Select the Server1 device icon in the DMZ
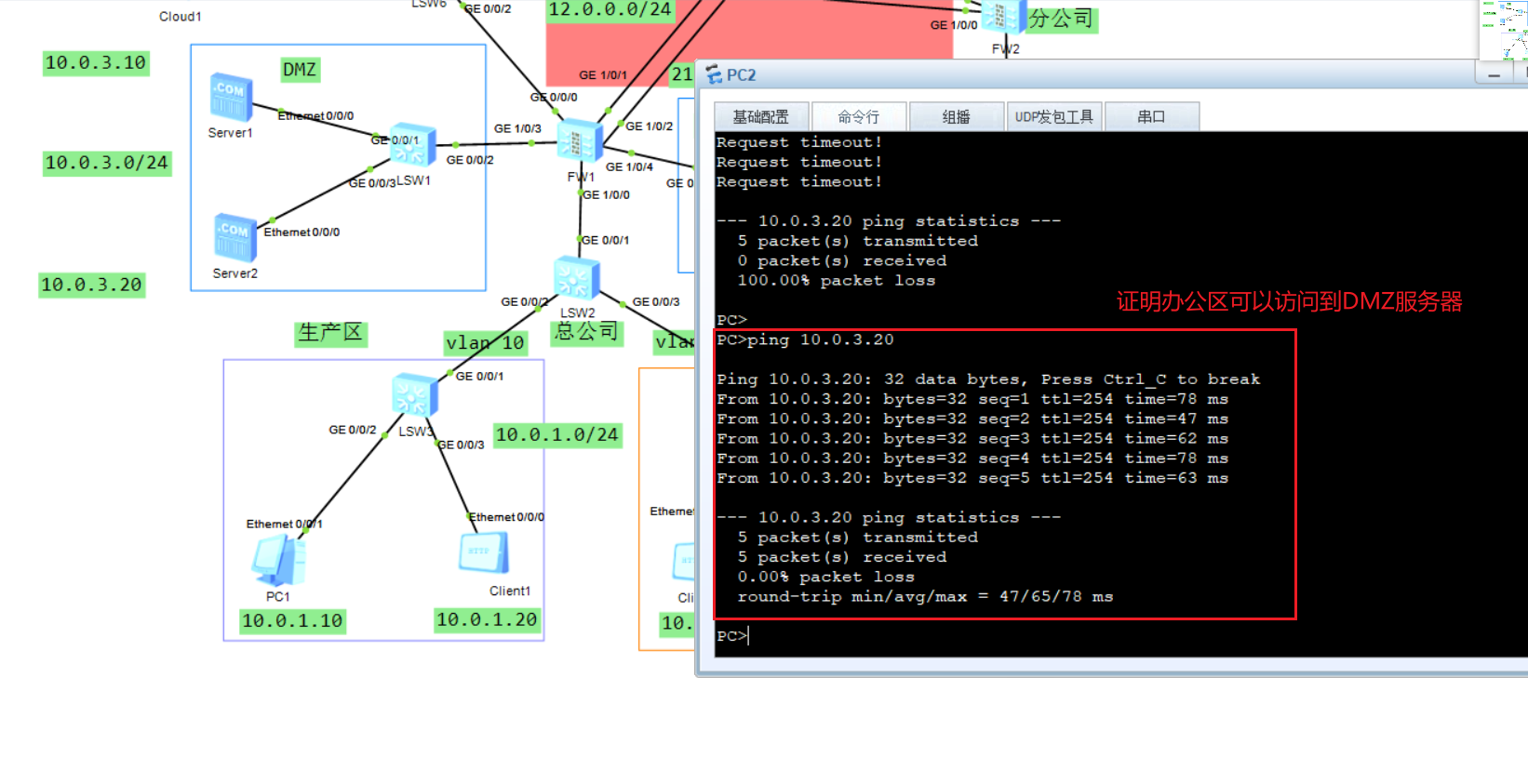This screenshot has height=784, width=1528. [x=231, y=98]
